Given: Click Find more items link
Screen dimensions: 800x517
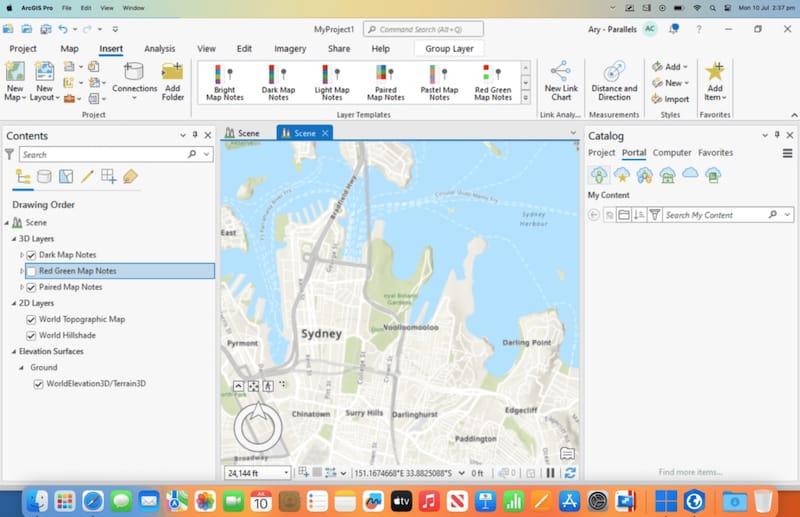Looking at the screenshot, I should tap(690, 472).
